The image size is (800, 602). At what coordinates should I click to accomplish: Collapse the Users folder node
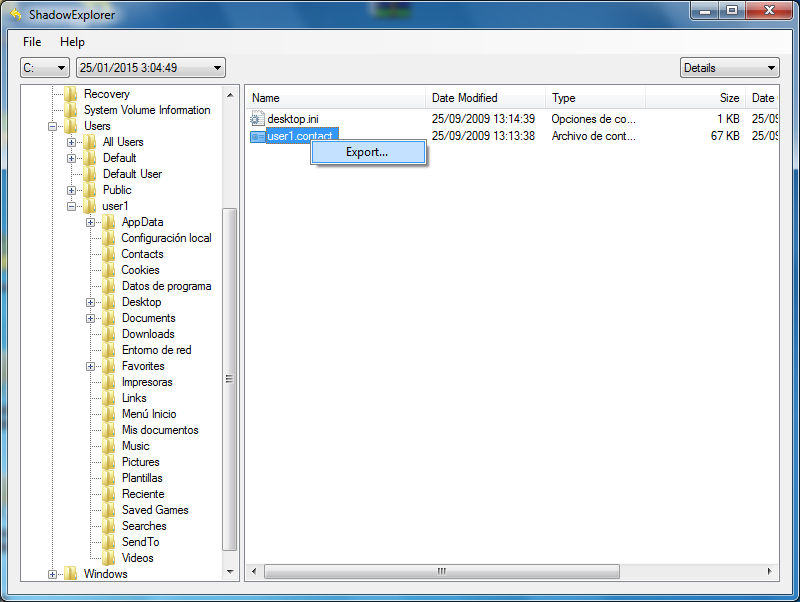tap(53, 126)
